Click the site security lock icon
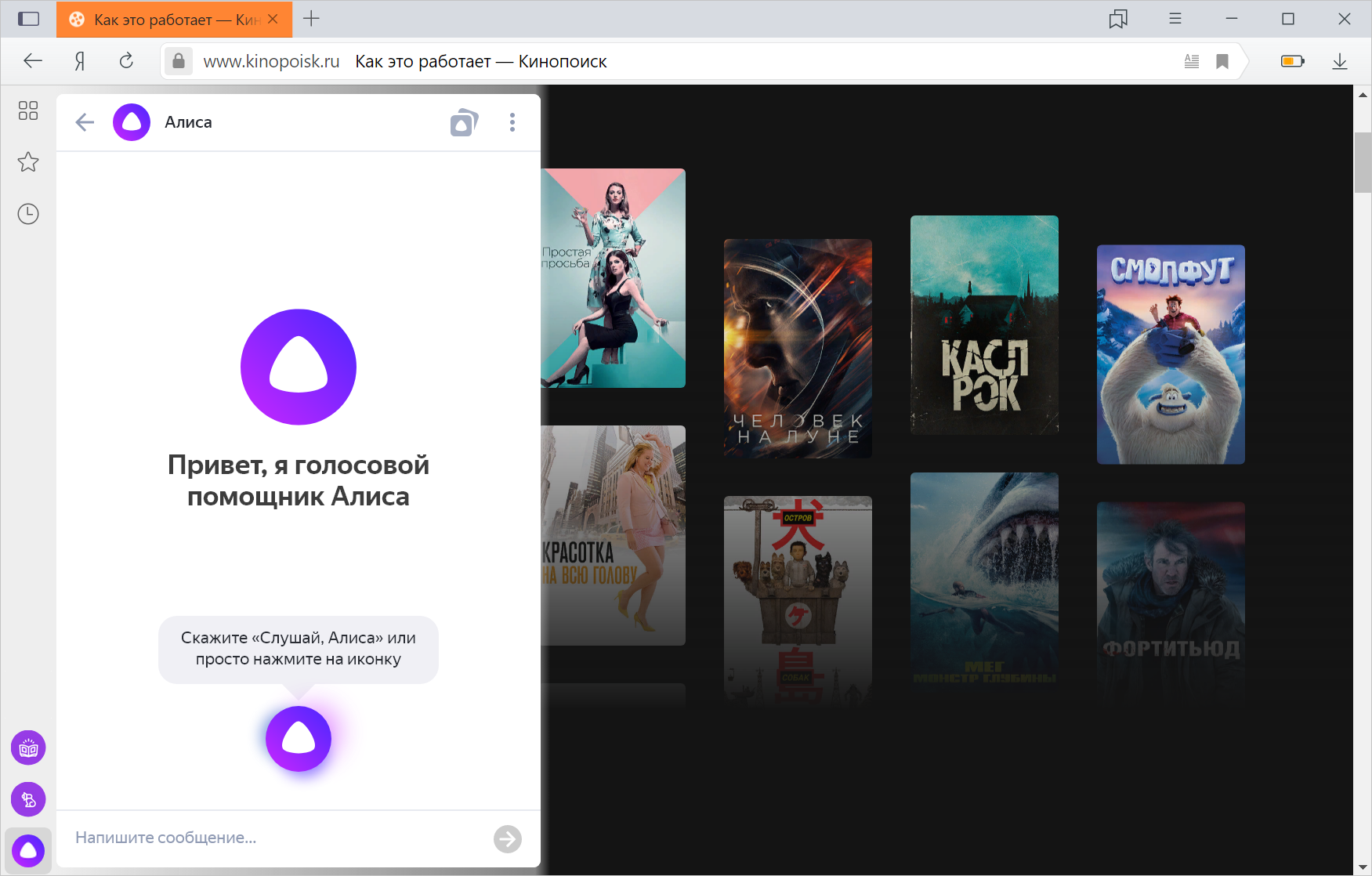 point(179,61)
